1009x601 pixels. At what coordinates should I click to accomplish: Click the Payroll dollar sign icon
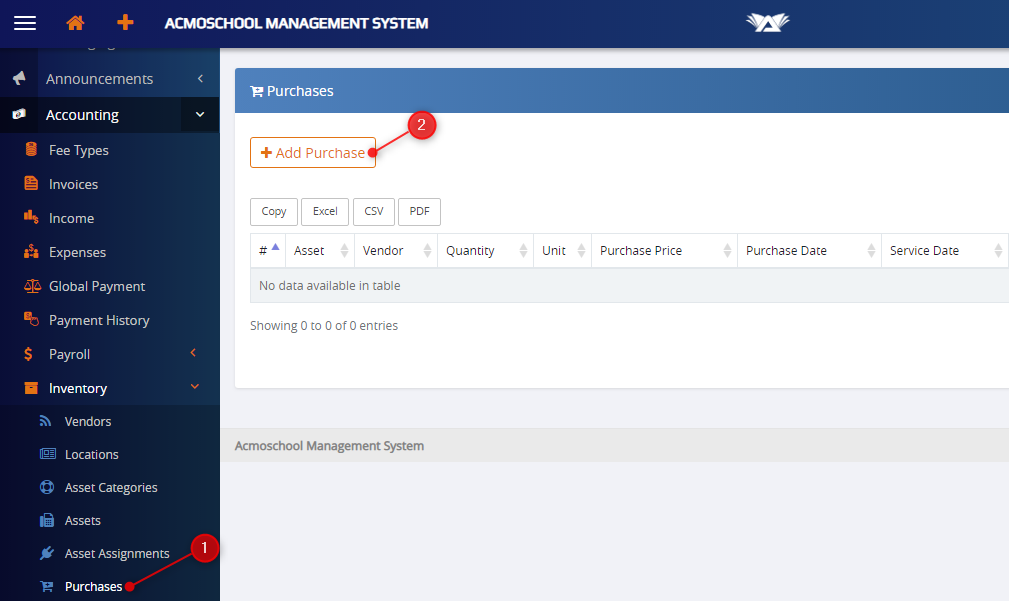(x=31, y=354)
